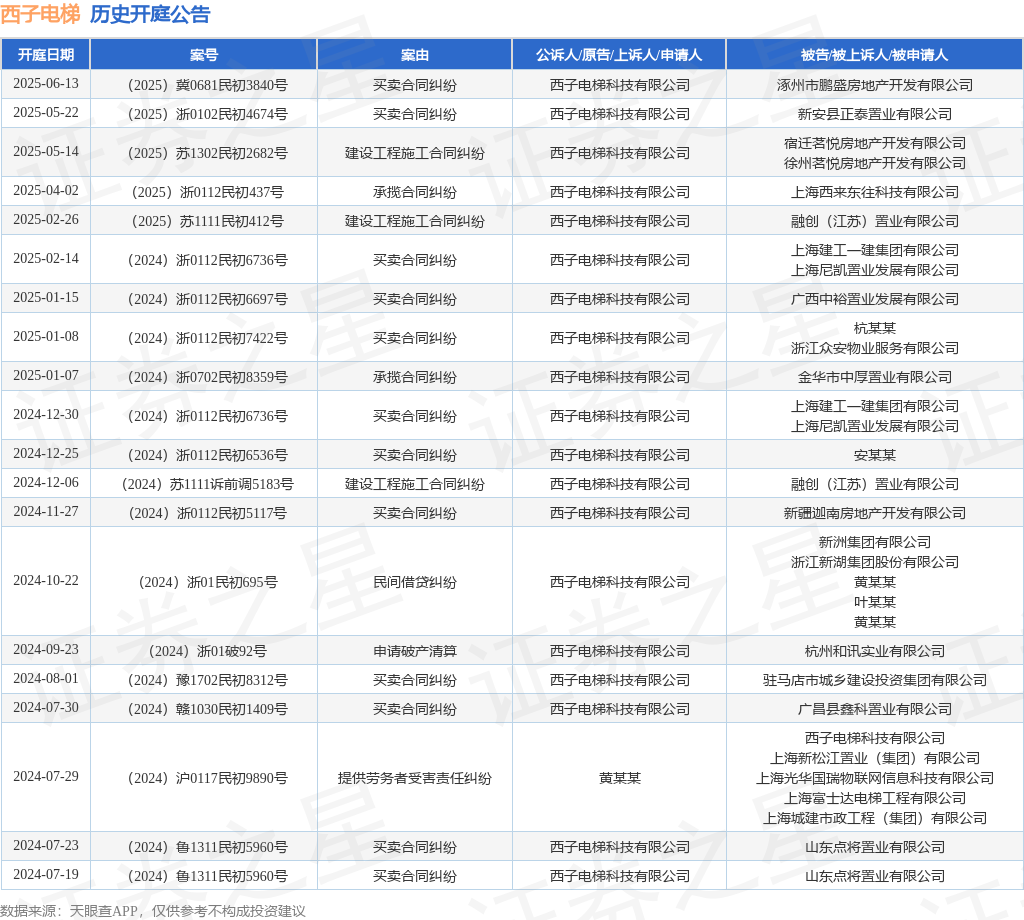Viewport: 1024px width, 920px height.
Task: Click defendant 叶某某
Action: [874, 602]
